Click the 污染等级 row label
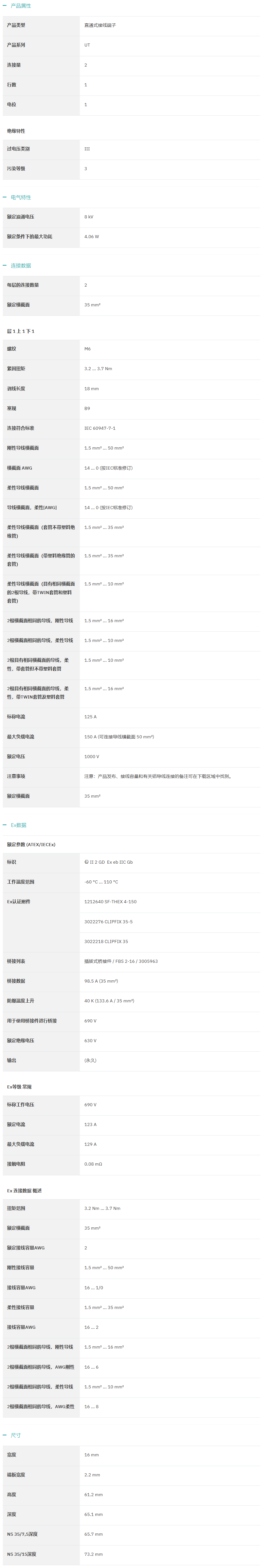 [x=16, y=168]
